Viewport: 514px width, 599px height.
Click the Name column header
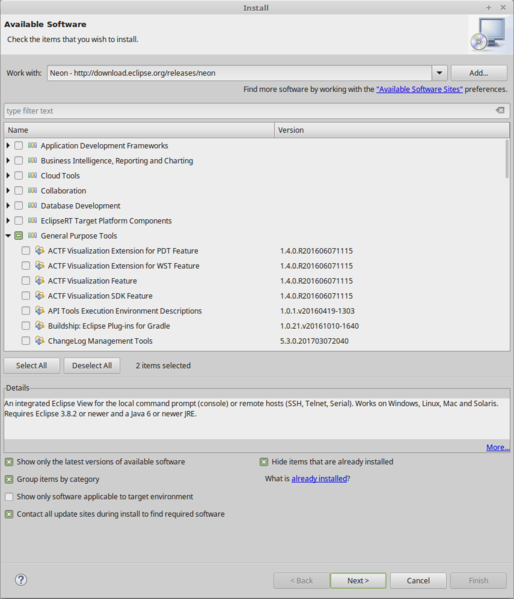pyautogui.click(x=139, y=130)
